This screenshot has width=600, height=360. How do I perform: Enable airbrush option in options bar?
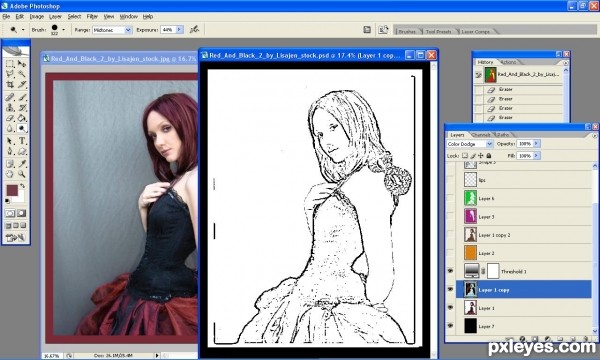[x=194, y=29]
